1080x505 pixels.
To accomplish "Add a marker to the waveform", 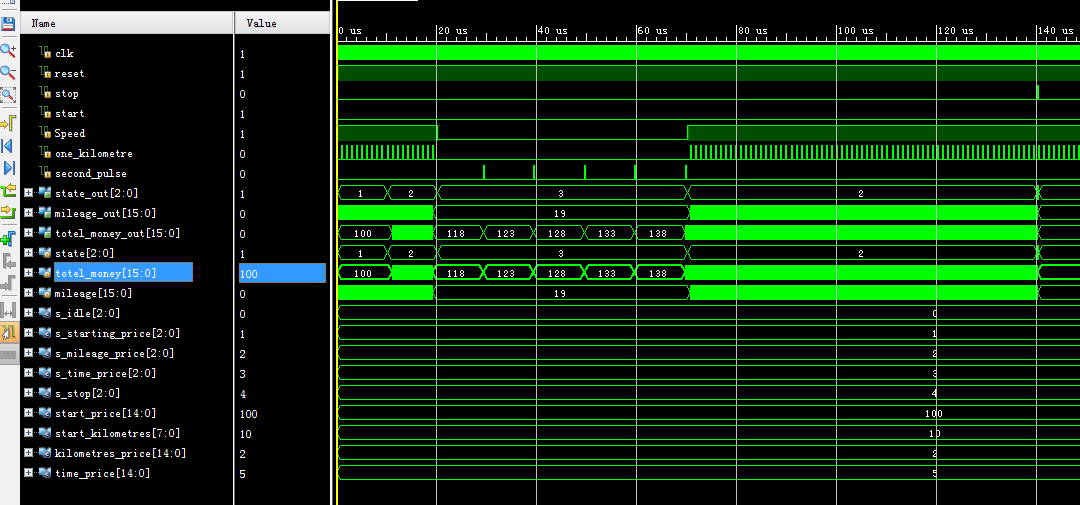I will 8,239.
